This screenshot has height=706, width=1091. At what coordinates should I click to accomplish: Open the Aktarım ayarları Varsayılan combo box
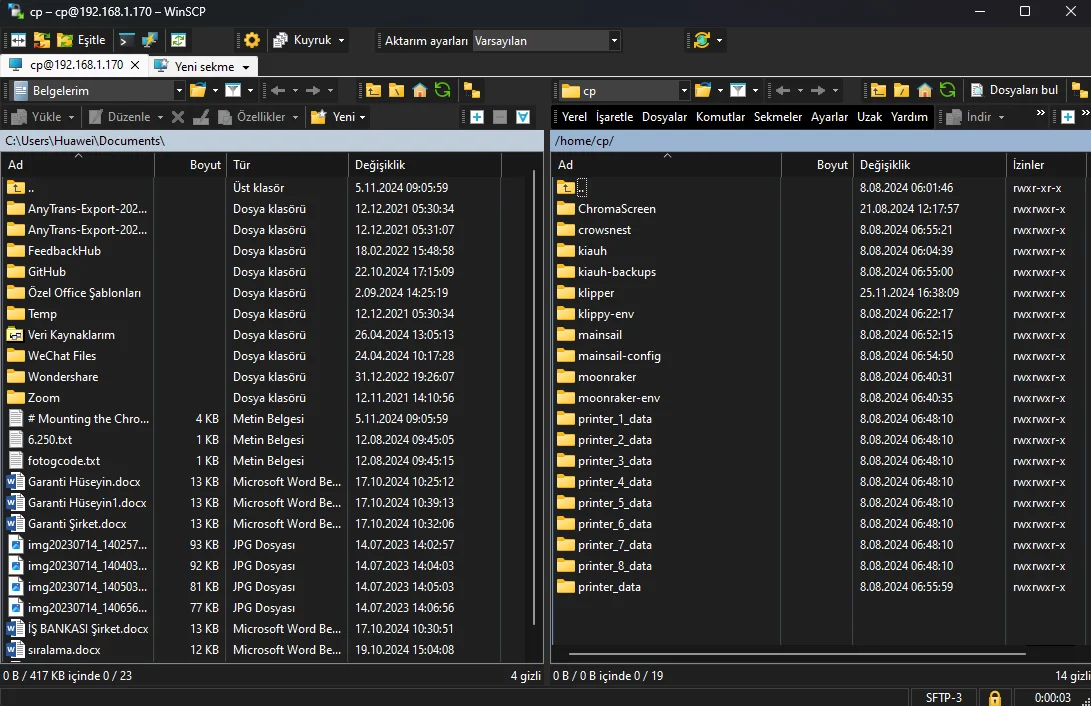tap(546, 41)
